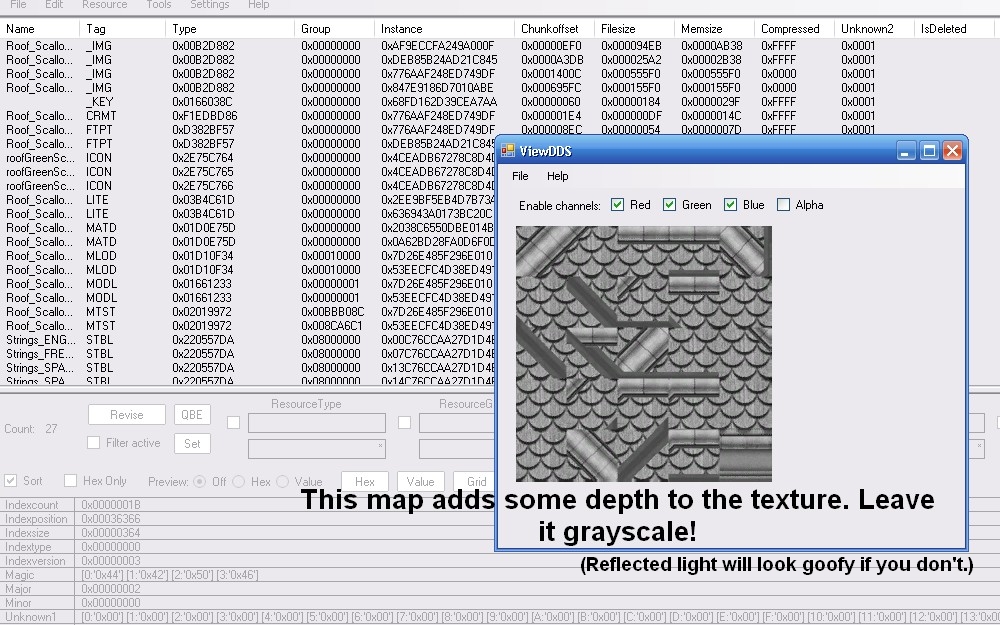Close the ViewDDS window
Image resolution: width=1000 pixels, height=625 pixels.
[x=952, y=151]
